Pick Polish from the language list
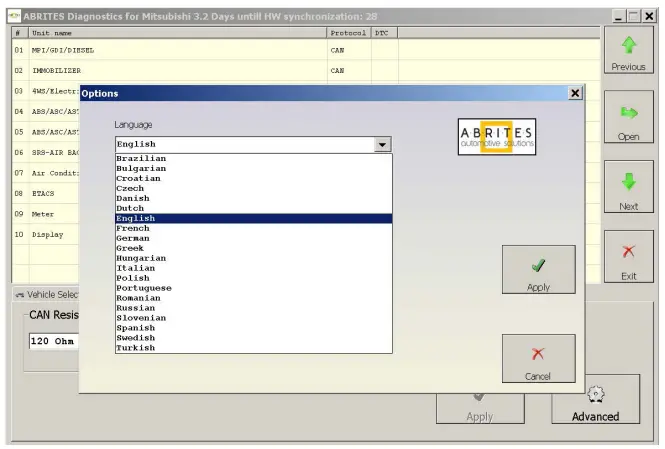The image size is (665, 449). pyautogui.click(x=254, y=278)
